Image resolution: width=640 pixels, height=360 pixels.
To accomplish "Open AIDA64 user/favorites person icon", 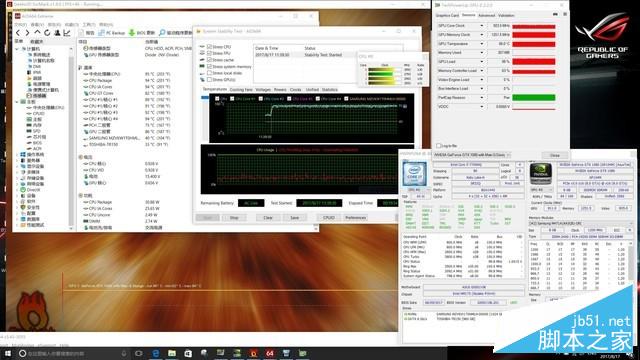I will pyautogui.click(x=57, y=33).
